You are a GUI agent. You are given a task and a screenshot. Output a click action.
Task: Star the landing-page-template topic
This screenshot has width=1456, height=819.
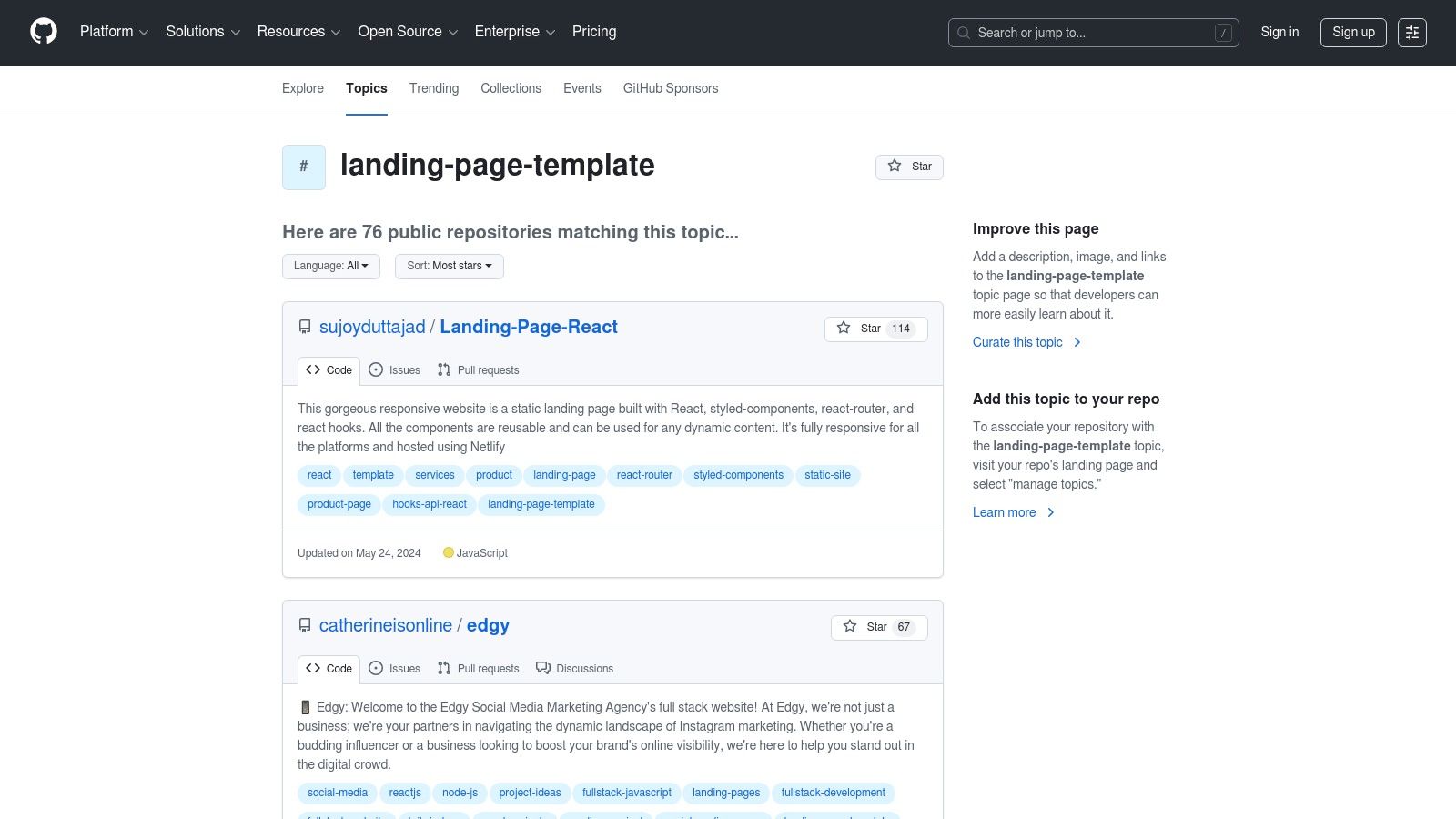908,167
